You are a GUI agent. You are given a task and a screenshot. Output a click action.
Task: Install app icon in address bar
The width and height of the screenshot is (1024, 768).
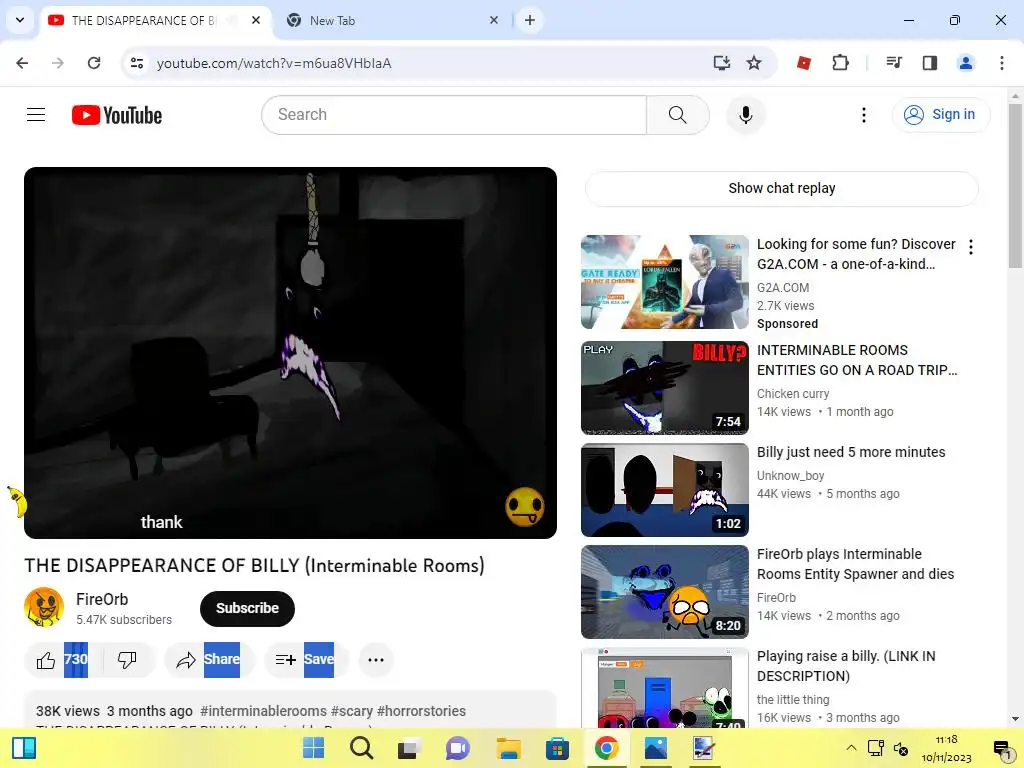(721, 63)
